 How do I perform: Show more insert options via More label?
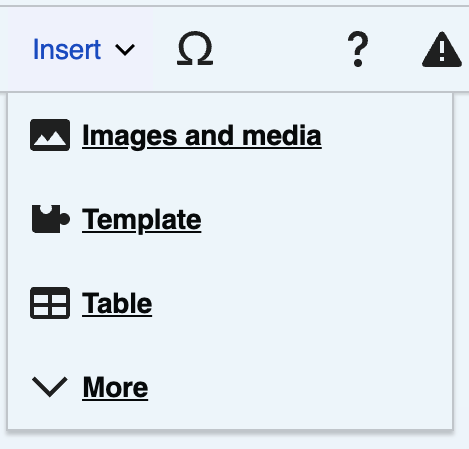(115, 387)
